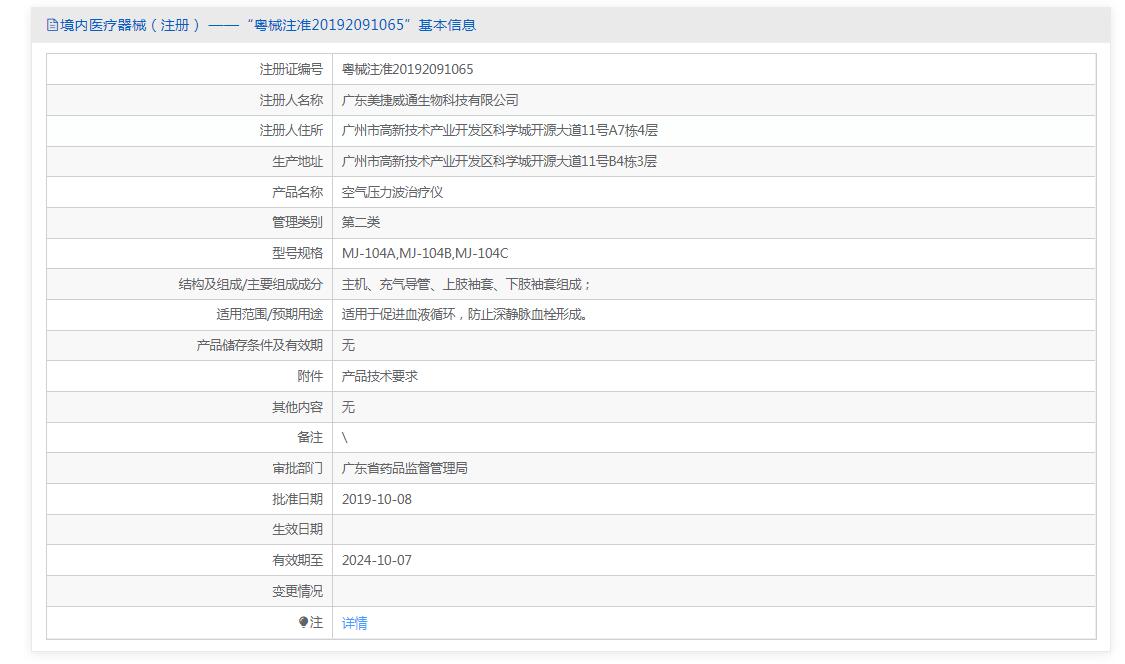Select product name 空气压力波治疗仪

(x=392, y=192)
